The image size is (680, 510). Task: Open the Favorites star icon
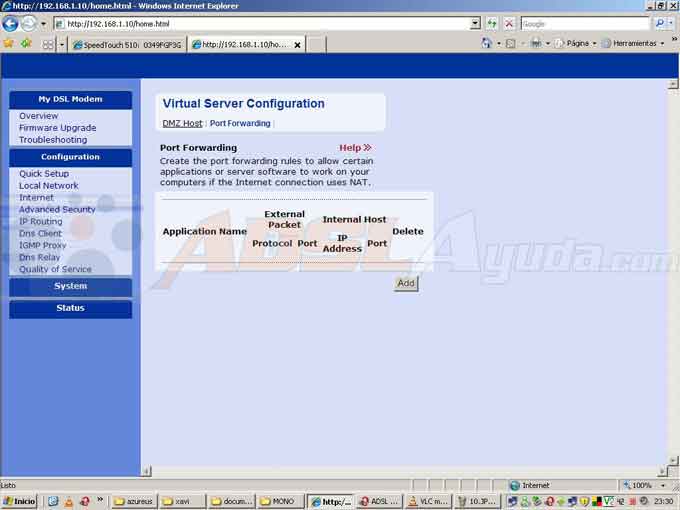(x=8, y=44)
